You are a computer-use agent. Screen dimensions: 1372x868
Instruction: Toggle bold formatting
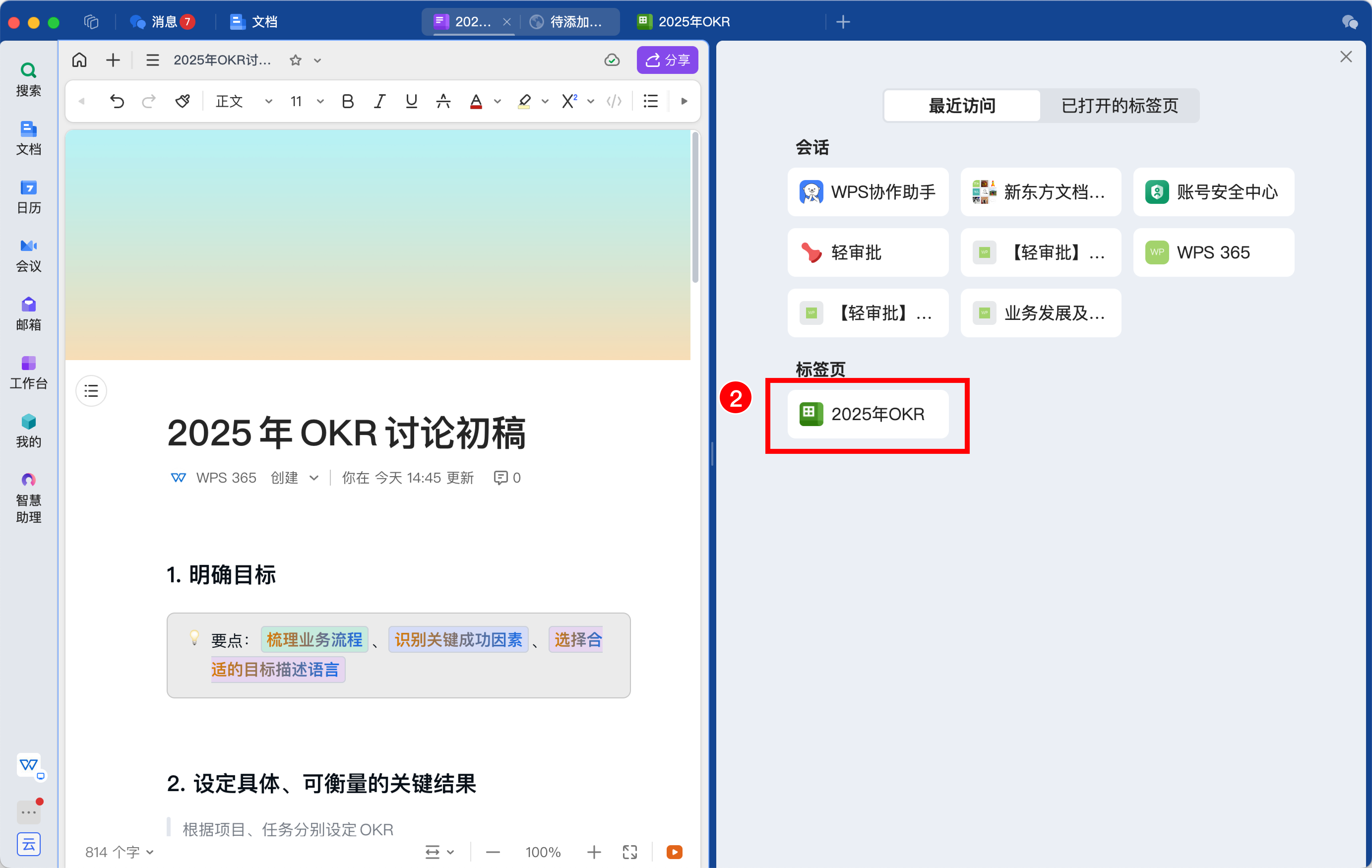pos(347,101)
